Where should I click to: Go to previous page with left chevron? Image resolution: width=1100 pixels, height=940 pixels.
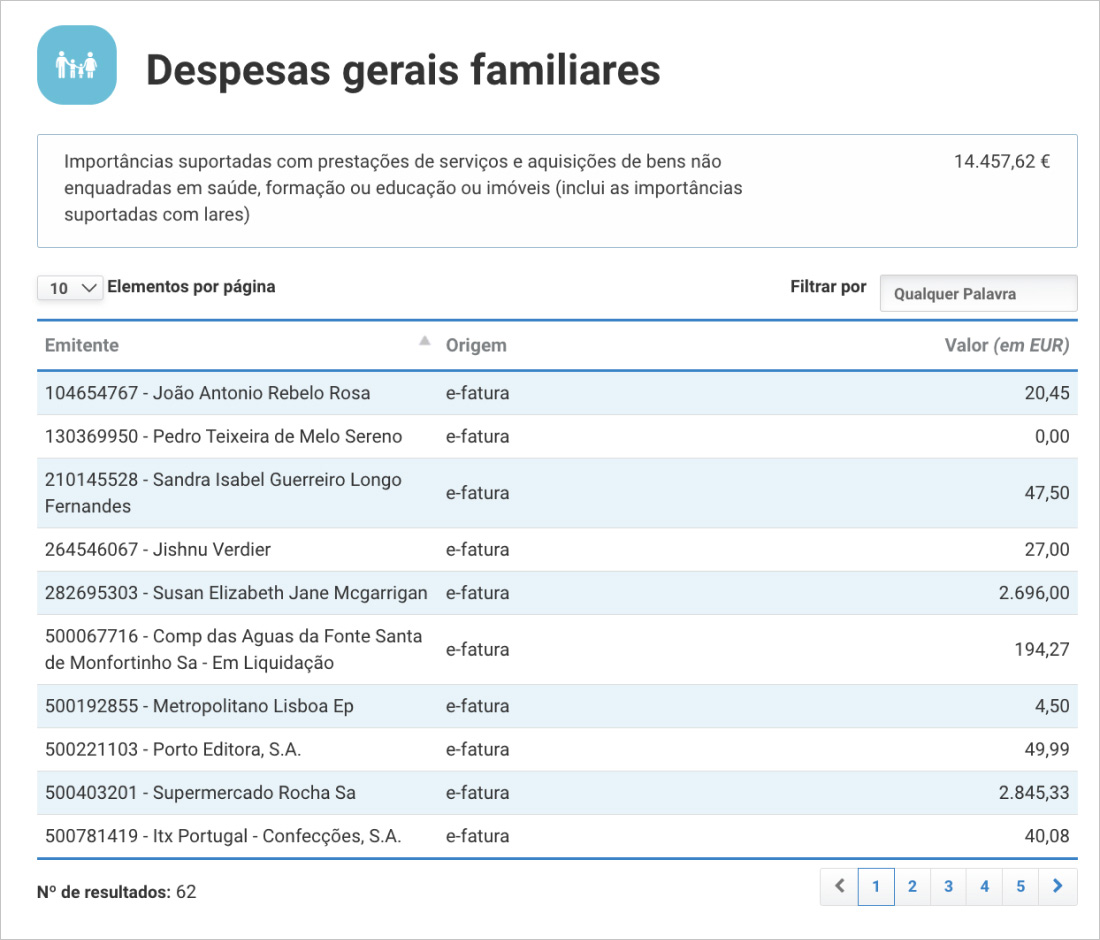point(839,886)
